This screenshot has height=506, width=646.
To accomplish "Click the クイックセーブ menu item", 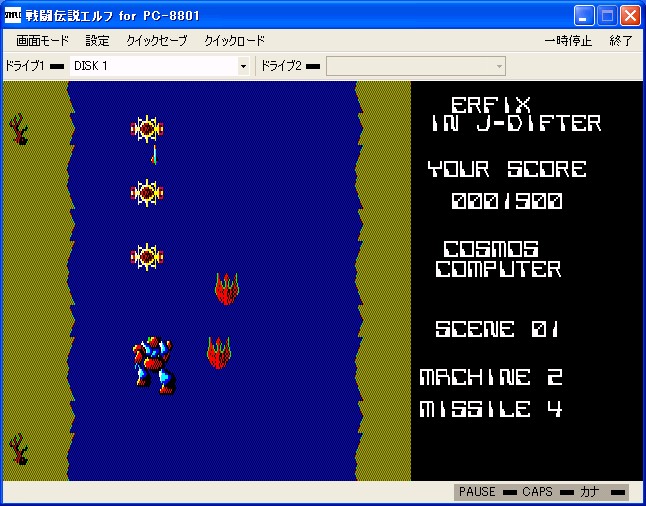I will click(157, 40).
